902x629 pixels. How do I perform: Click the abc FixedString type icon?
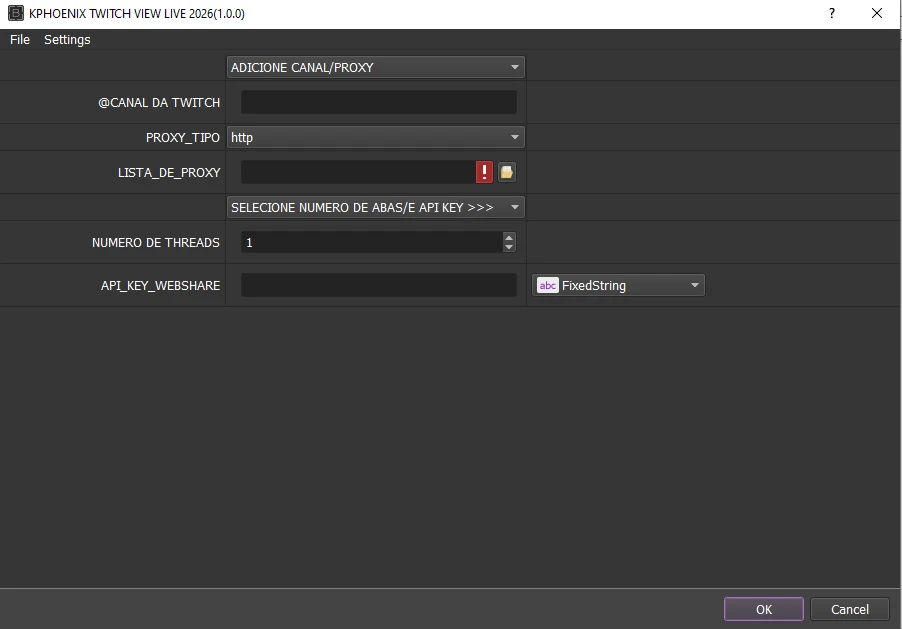click(548, 285)
